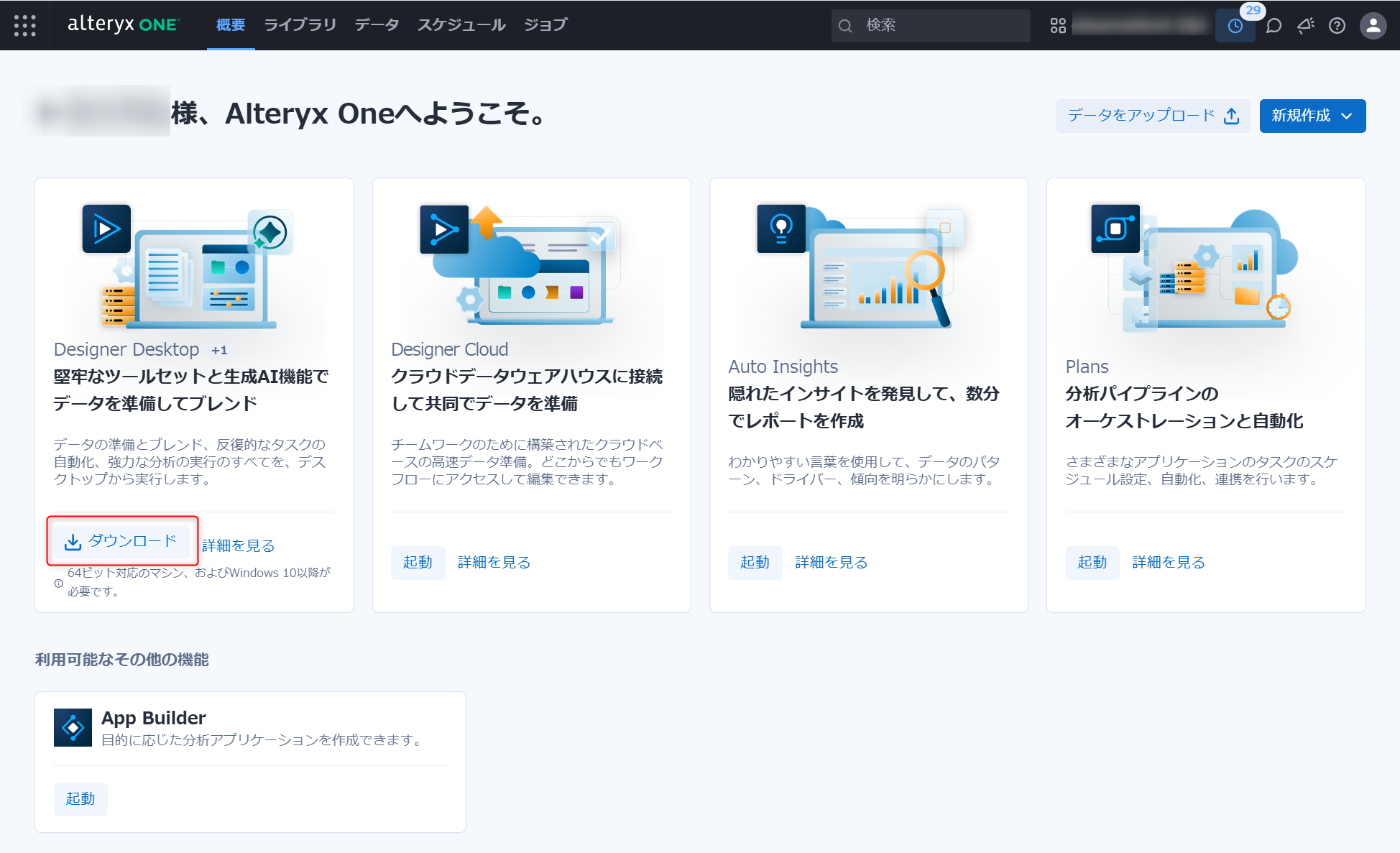Open the スケジュール tab
Screen dimensions: 1400x853
[461, 25]
